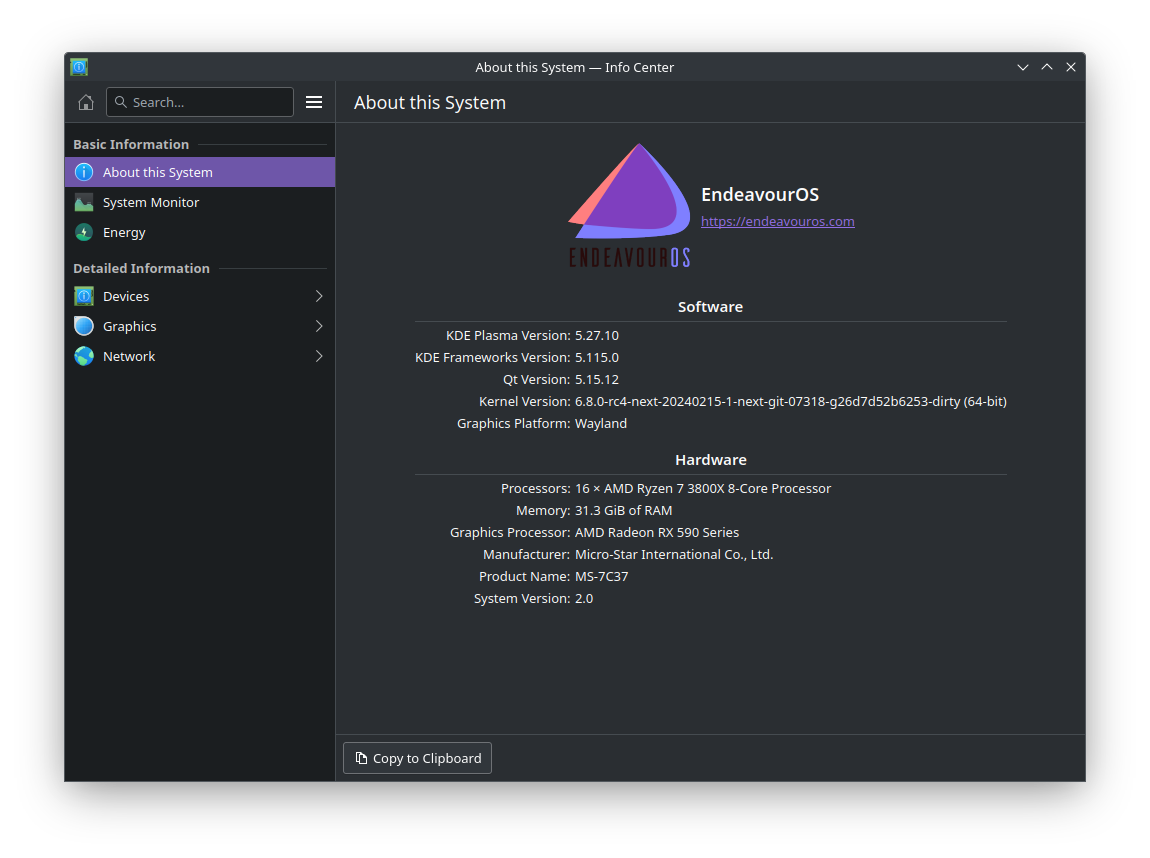Expand the Network category arrow

(x=319, y=356)
